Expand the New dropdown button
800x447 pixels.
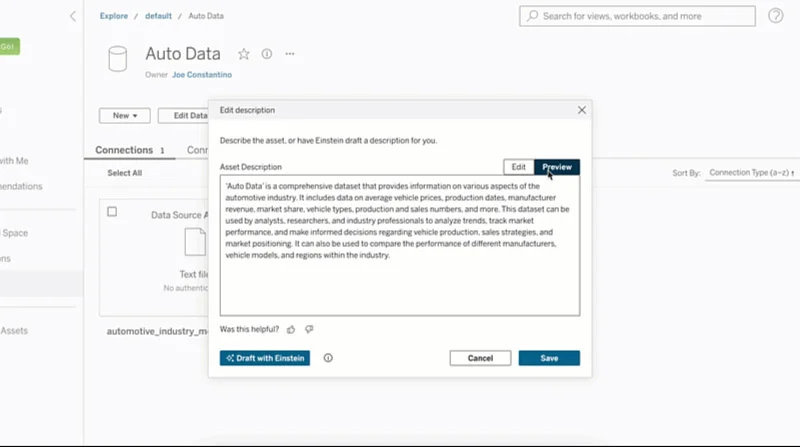[124, 116]
